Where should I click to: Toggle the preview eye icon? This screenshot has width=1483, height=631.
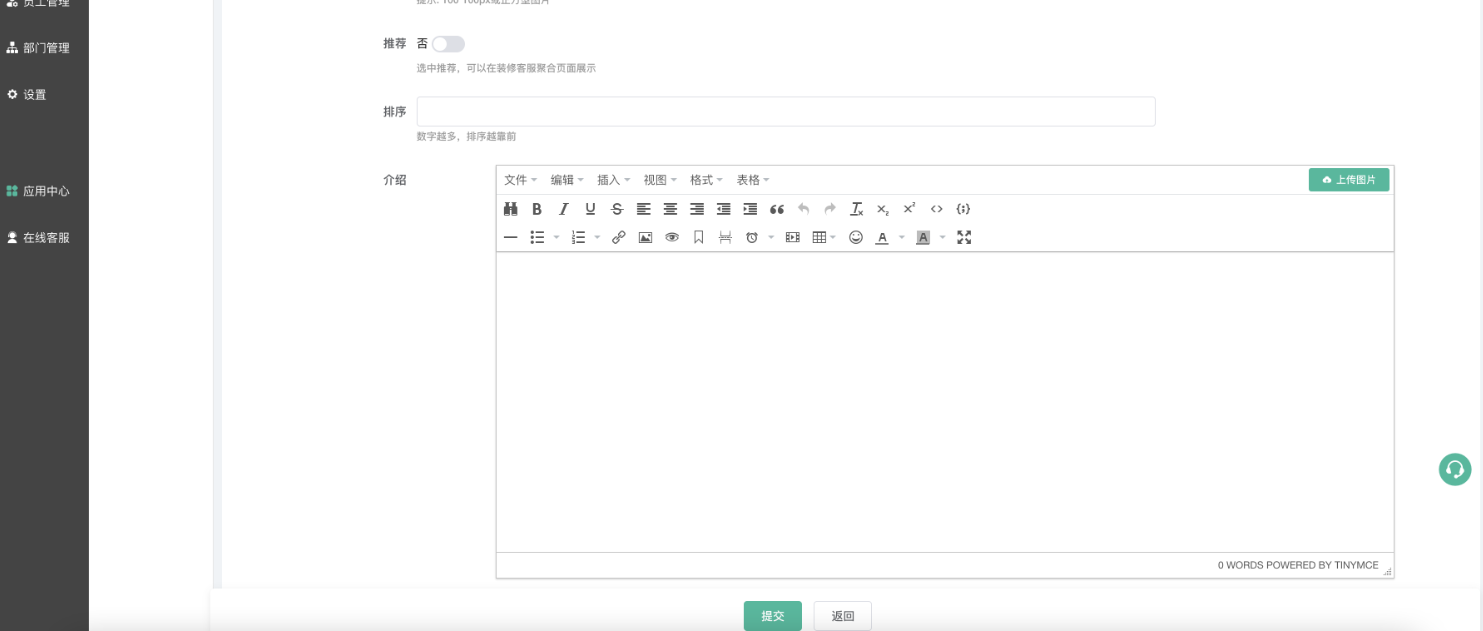(672, 237)
